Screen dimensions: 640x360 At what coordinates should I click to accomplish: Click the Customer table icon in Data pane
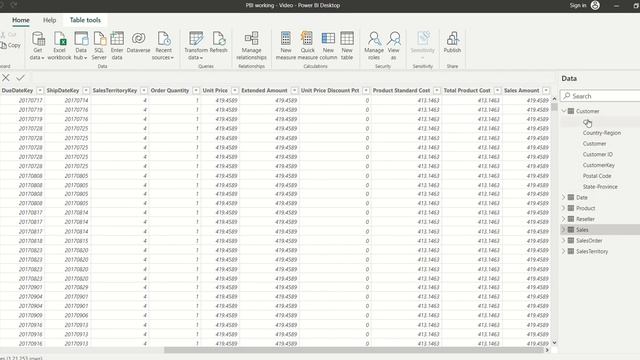coord(571,111)
